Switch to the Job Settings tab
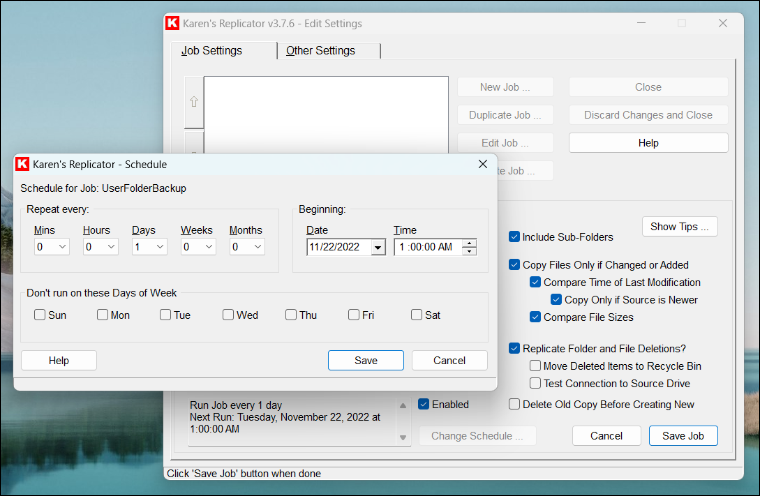 pyautogui.click(x=224, y=50)
